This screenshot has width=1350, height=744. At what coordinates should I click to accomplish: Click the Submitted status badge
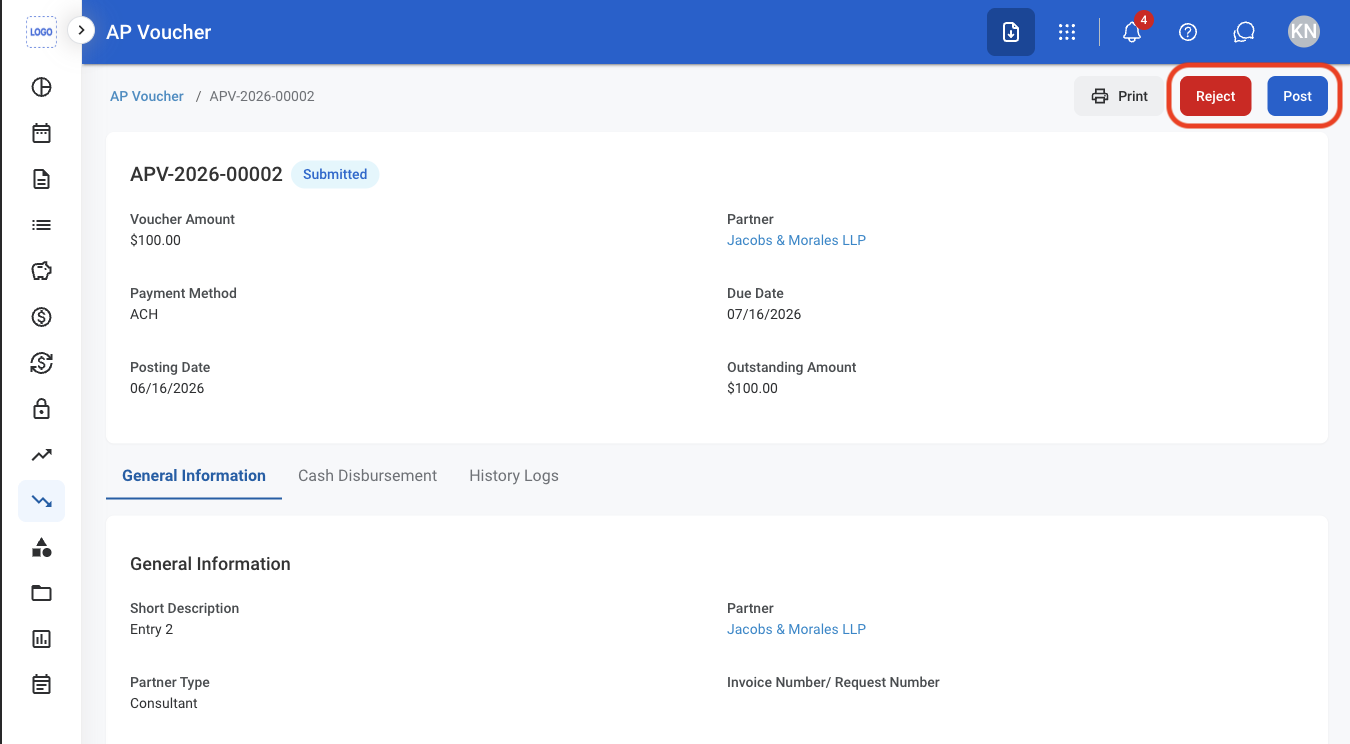coord(335,174)
